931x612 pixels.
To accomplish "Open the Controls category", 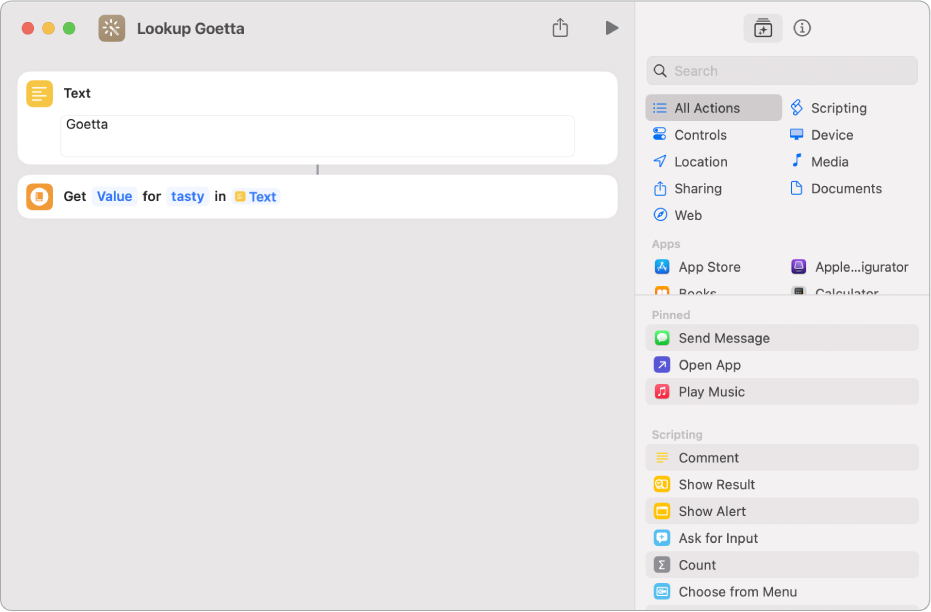I will (x=699, y=135).
